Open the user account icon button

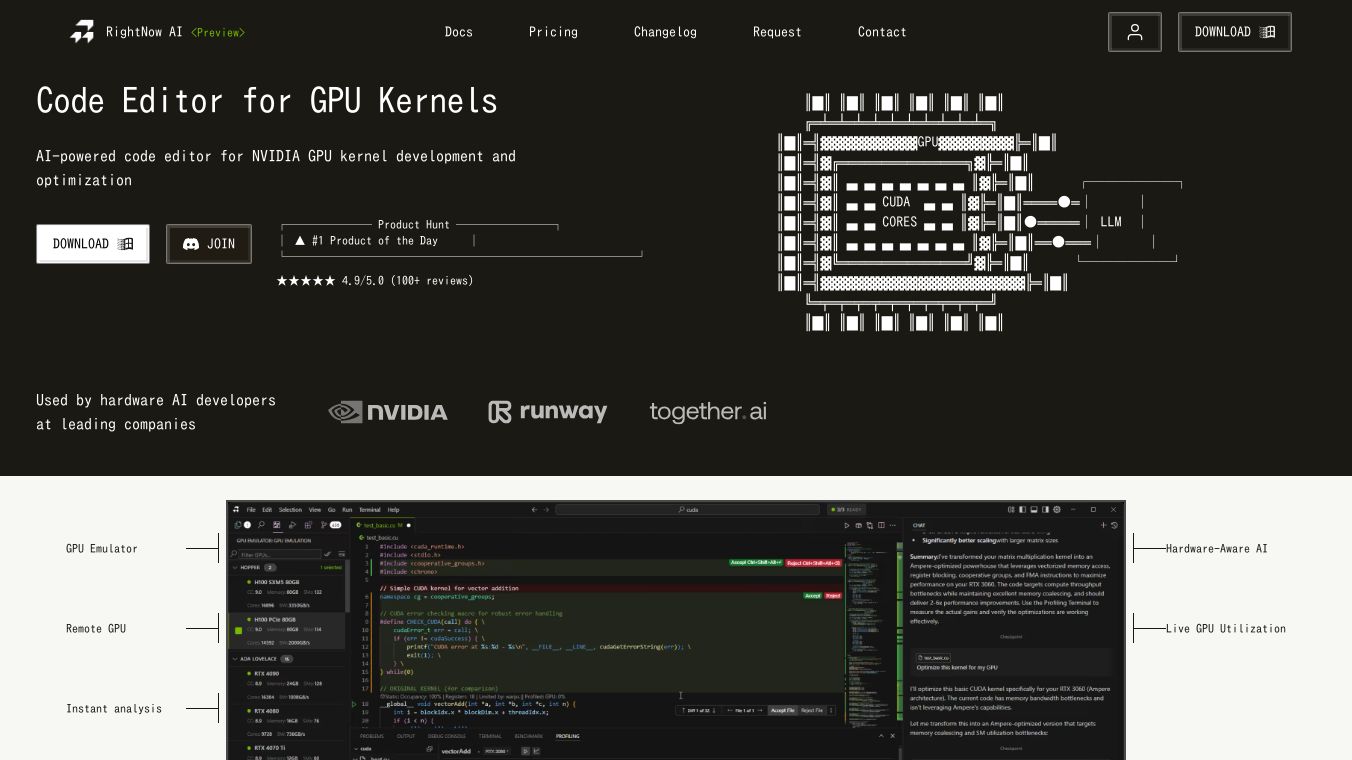click(x=1135, y=32)
